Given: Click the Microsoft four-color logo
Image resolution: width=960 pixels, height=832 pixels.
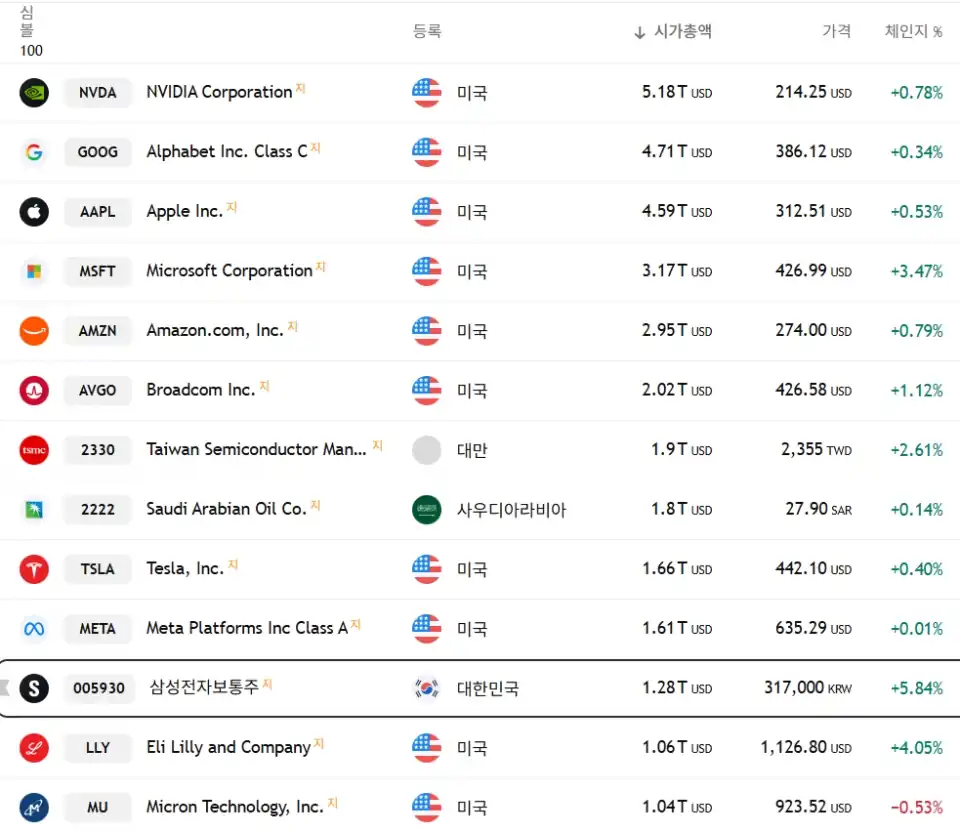Looking at the screenshot, I should click(34, 271).
